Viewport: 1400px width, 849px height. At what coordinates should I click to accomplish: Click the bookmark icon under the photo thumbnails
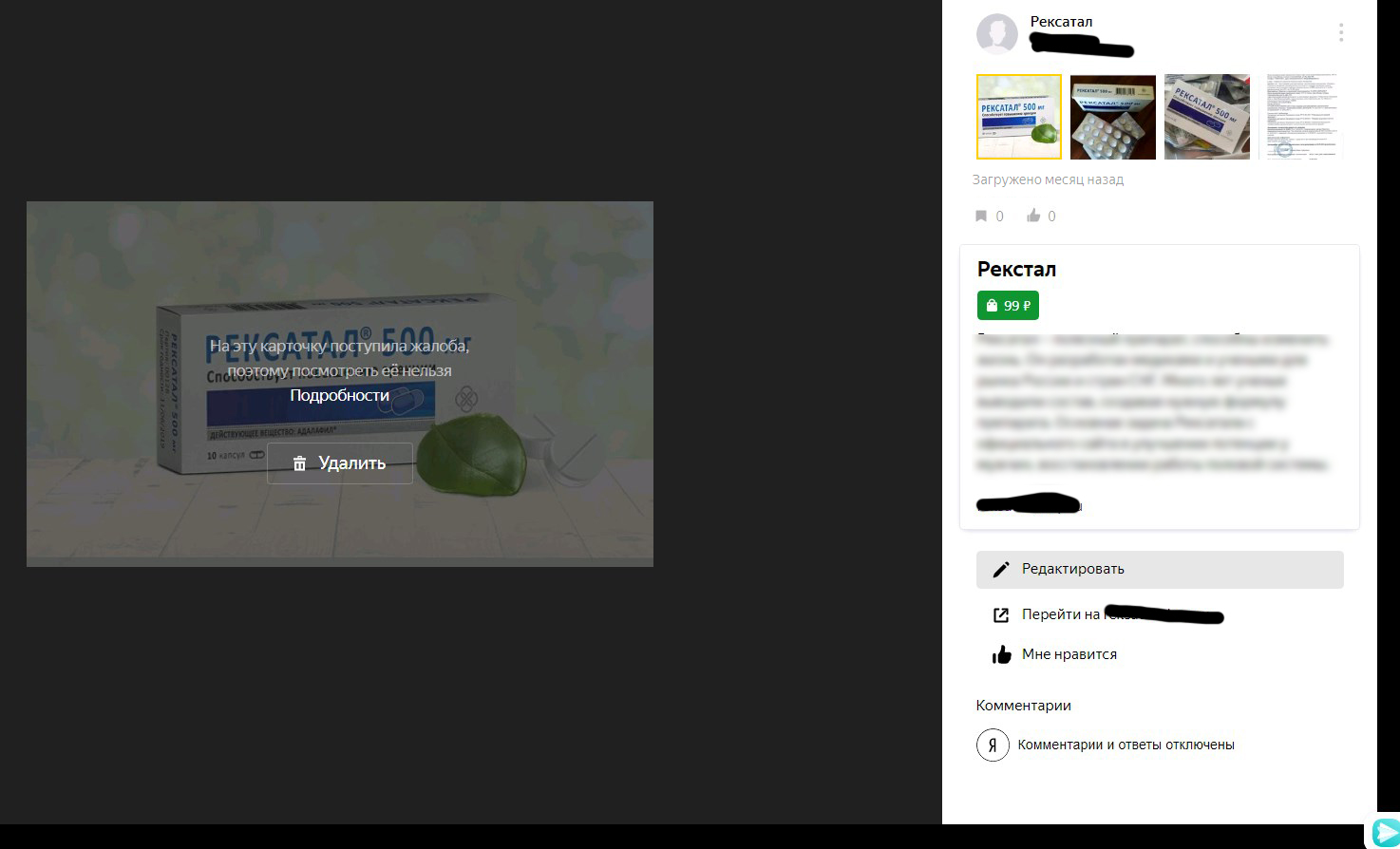pyautogui.click(x=981, y=216)
